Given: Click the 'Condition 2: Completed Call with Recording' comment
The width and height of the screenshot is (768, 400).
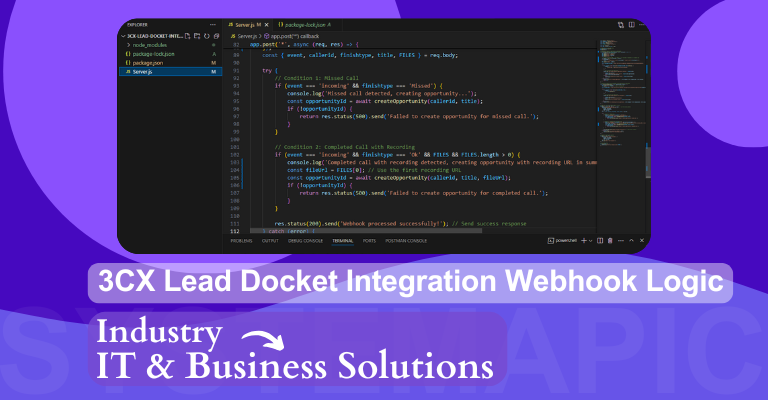Looking at the screenshot, I should click(x=345, y=147).
